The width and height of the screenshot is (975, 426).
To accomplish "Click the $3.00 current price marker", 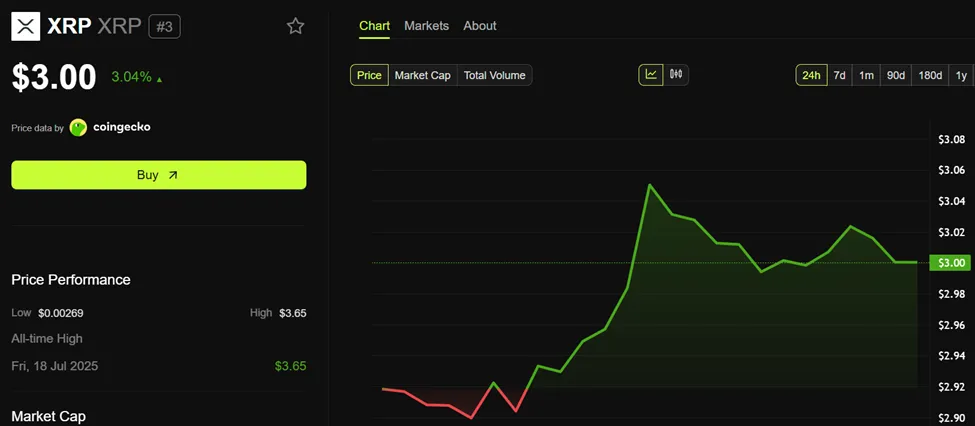I will pos(949,263).
